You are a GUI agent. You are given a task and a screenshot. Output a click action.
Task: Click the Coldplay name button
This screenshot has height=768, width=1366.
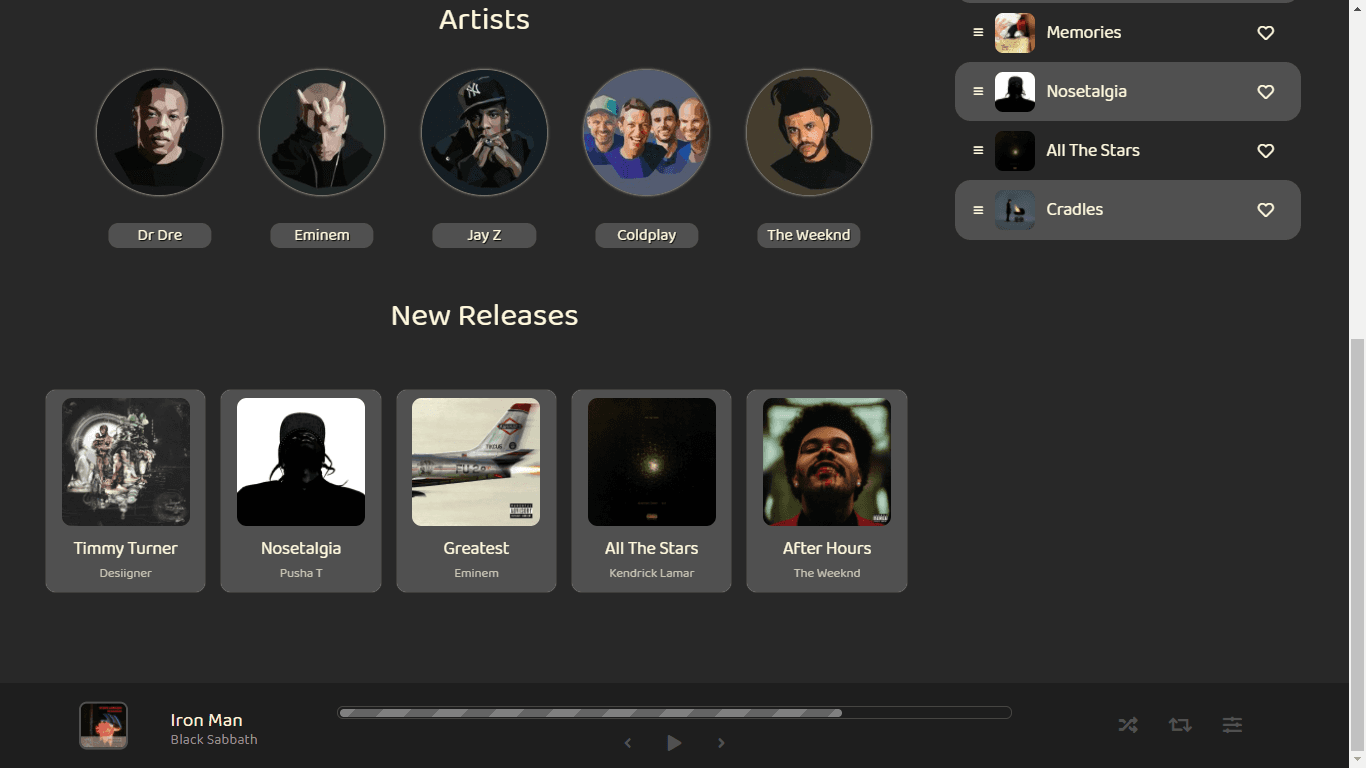click(x=647, y=235)
